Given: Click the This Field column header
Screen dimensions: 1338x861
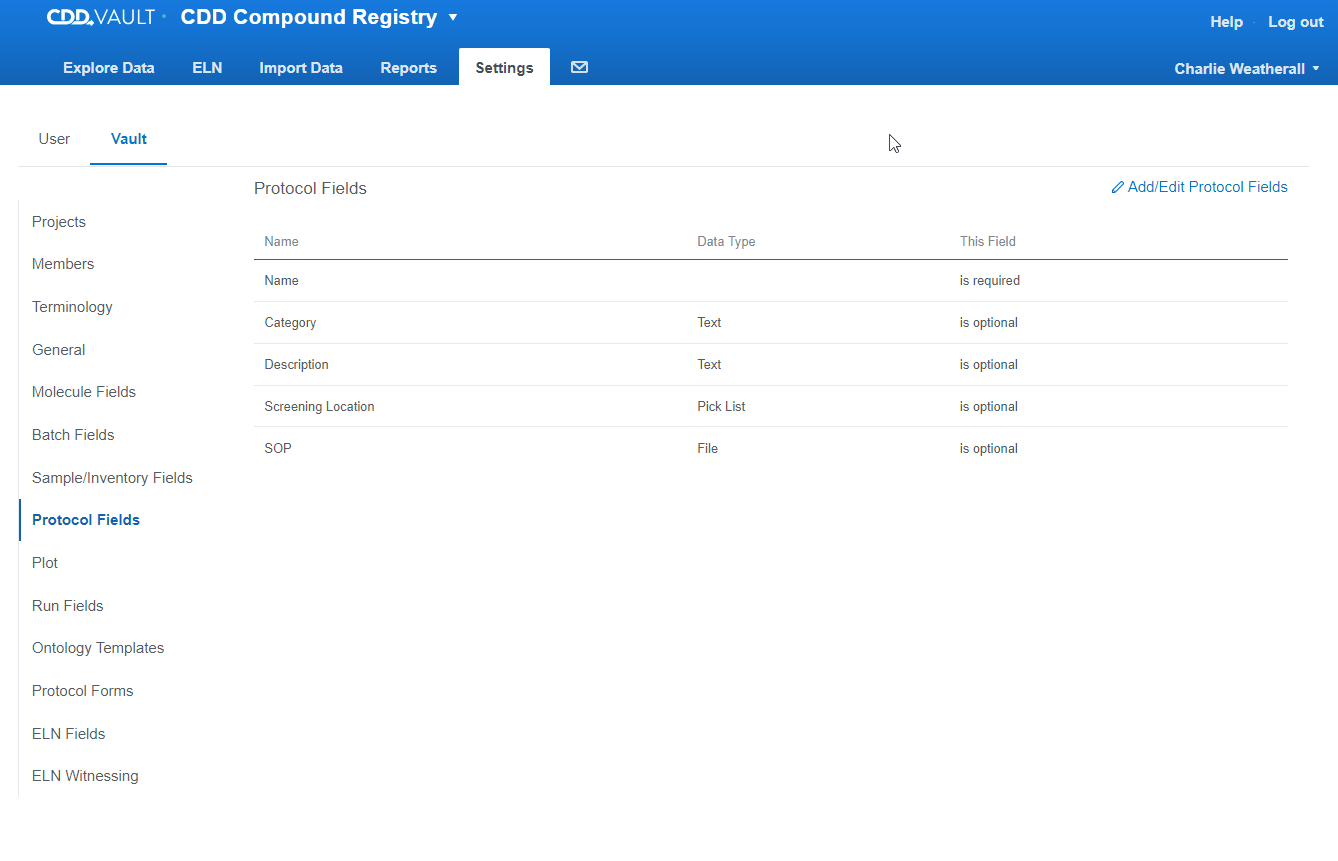Looking at the screenshot, I should [x=988, y=241].
